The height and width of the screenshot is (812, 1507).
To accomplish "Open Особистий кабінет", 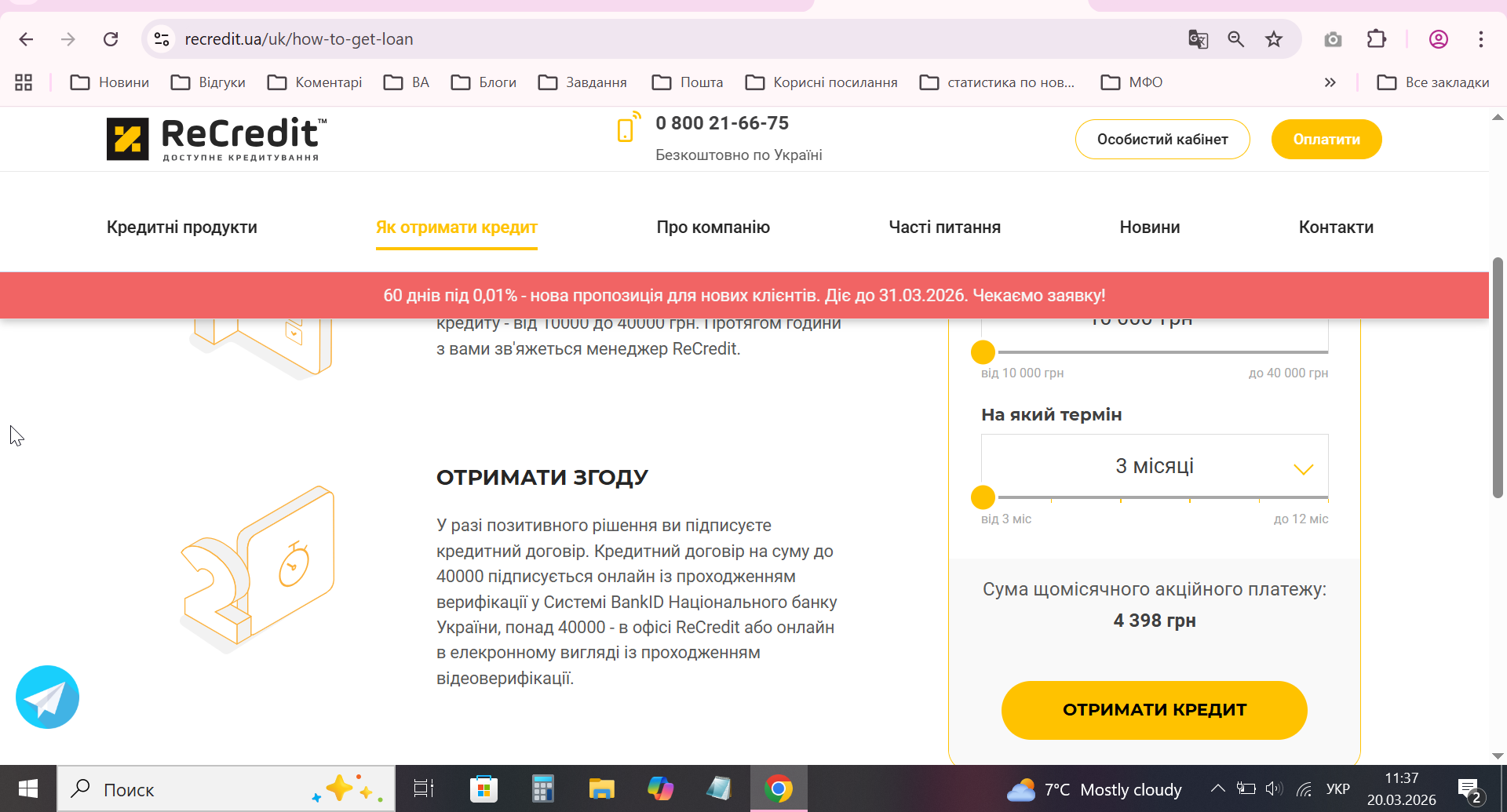I will pyautogui.click(x=1162, y=140).
